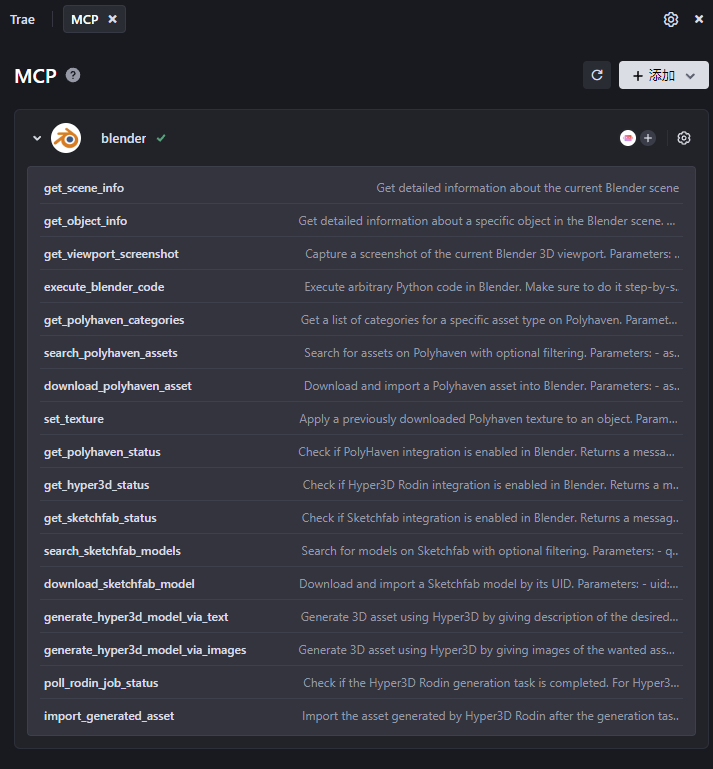Open the panel settings gear at top
Image resolution: width=713 pixels, height=769 pixels.
tap(671, 20)
